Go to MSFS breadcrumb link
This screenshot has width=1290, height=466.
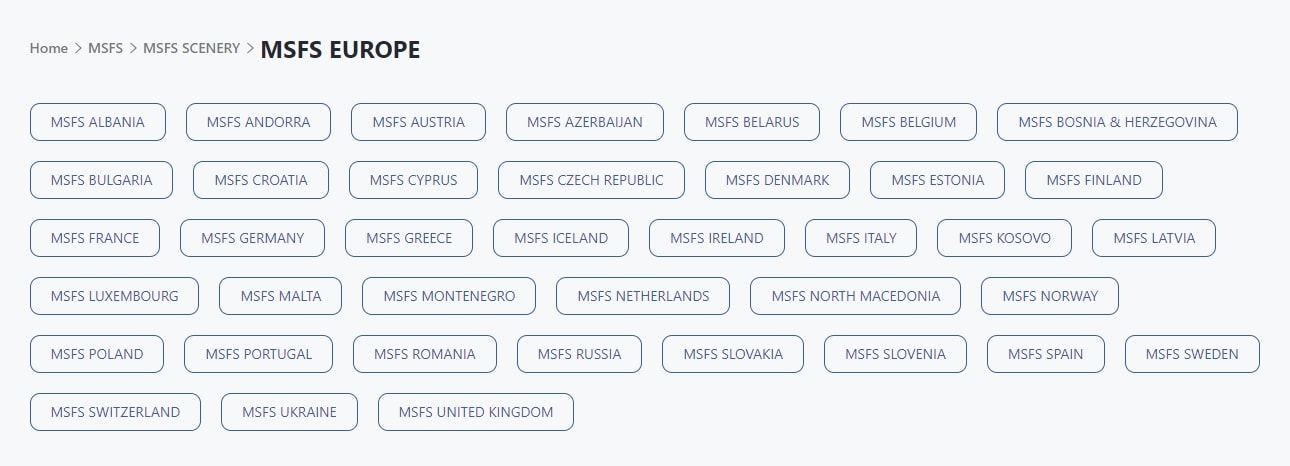[x=105, y=48]
